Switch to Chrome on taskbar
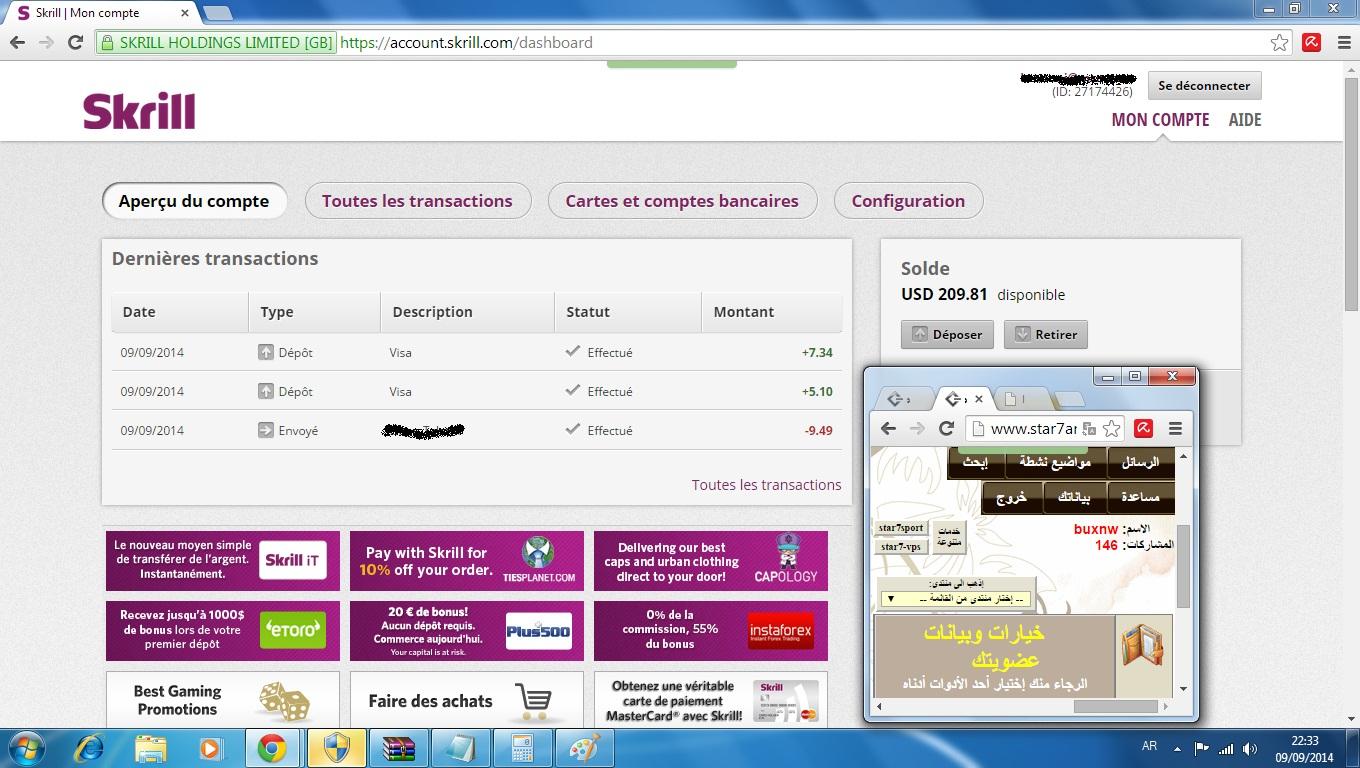1360x768 pixels. pyautogui.click(x=273, y=748)
